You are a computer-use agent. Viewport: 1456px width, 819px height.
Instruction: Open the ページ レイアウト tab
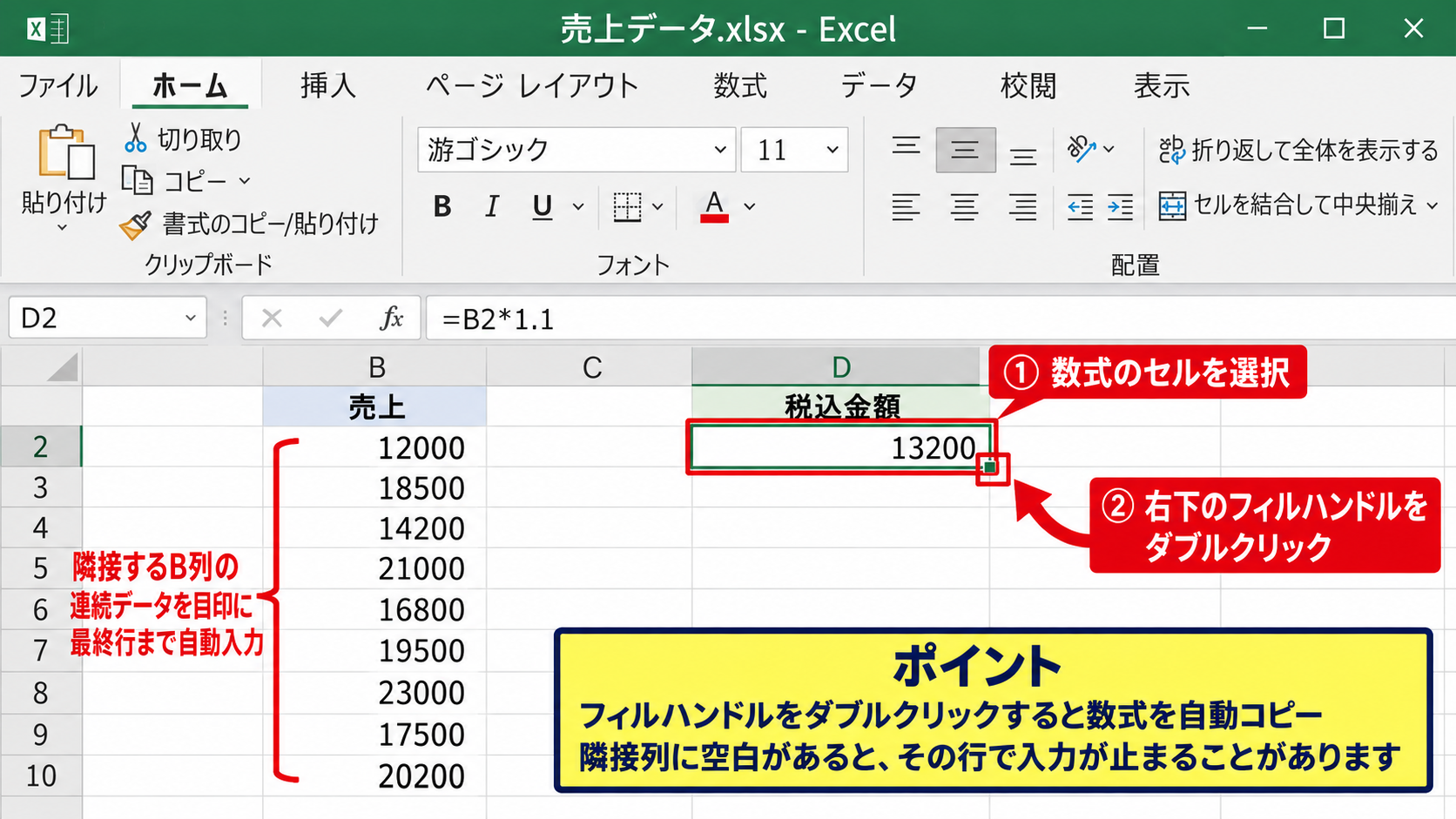pyautogui.click(x=531, y=85)
